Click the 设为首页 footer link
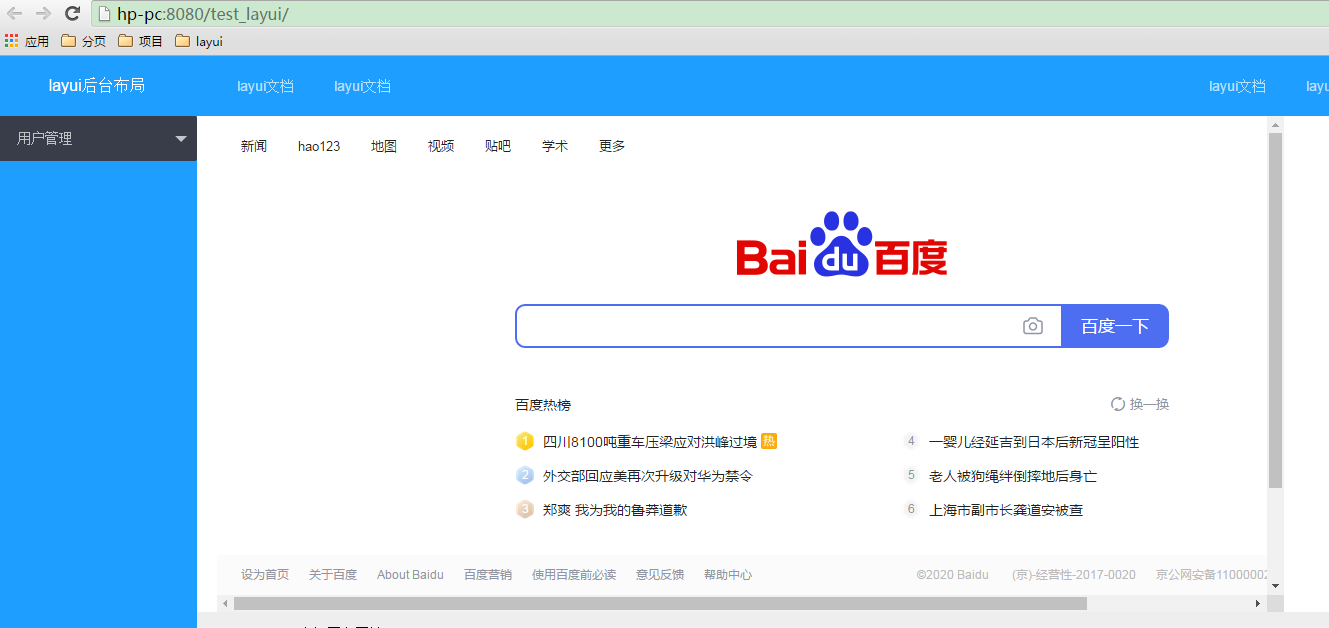The image size is (1329, 628). click(265, 575)
